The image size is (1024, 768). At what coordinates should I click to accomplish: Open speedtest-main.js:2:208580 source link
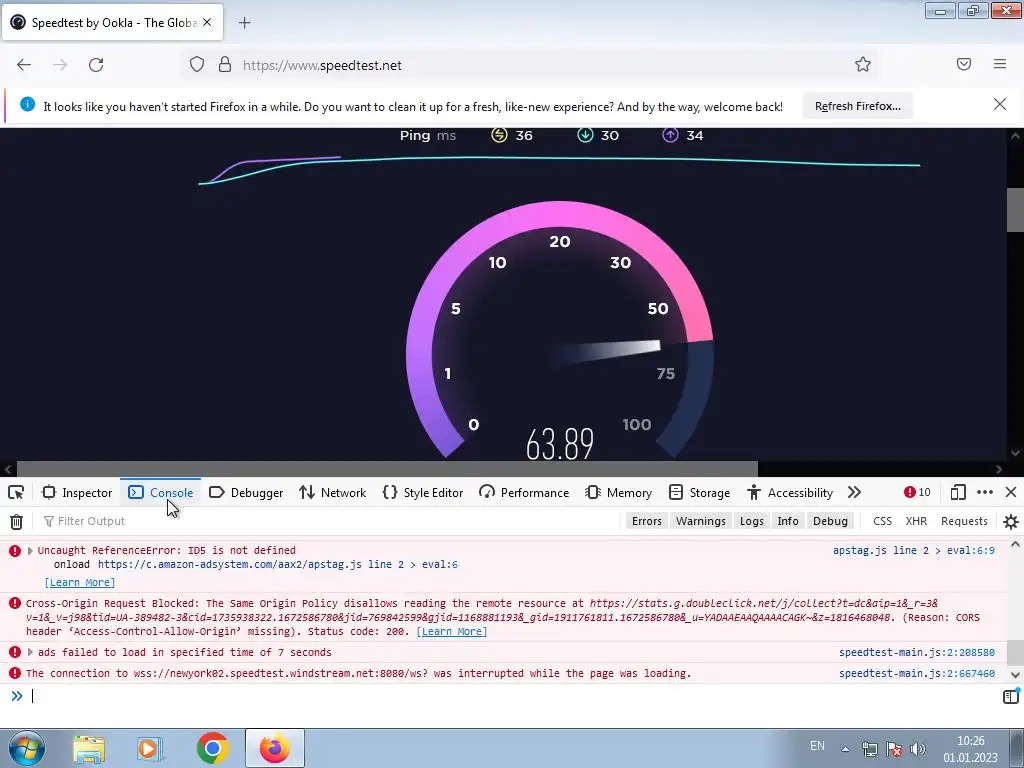[917, 652]
